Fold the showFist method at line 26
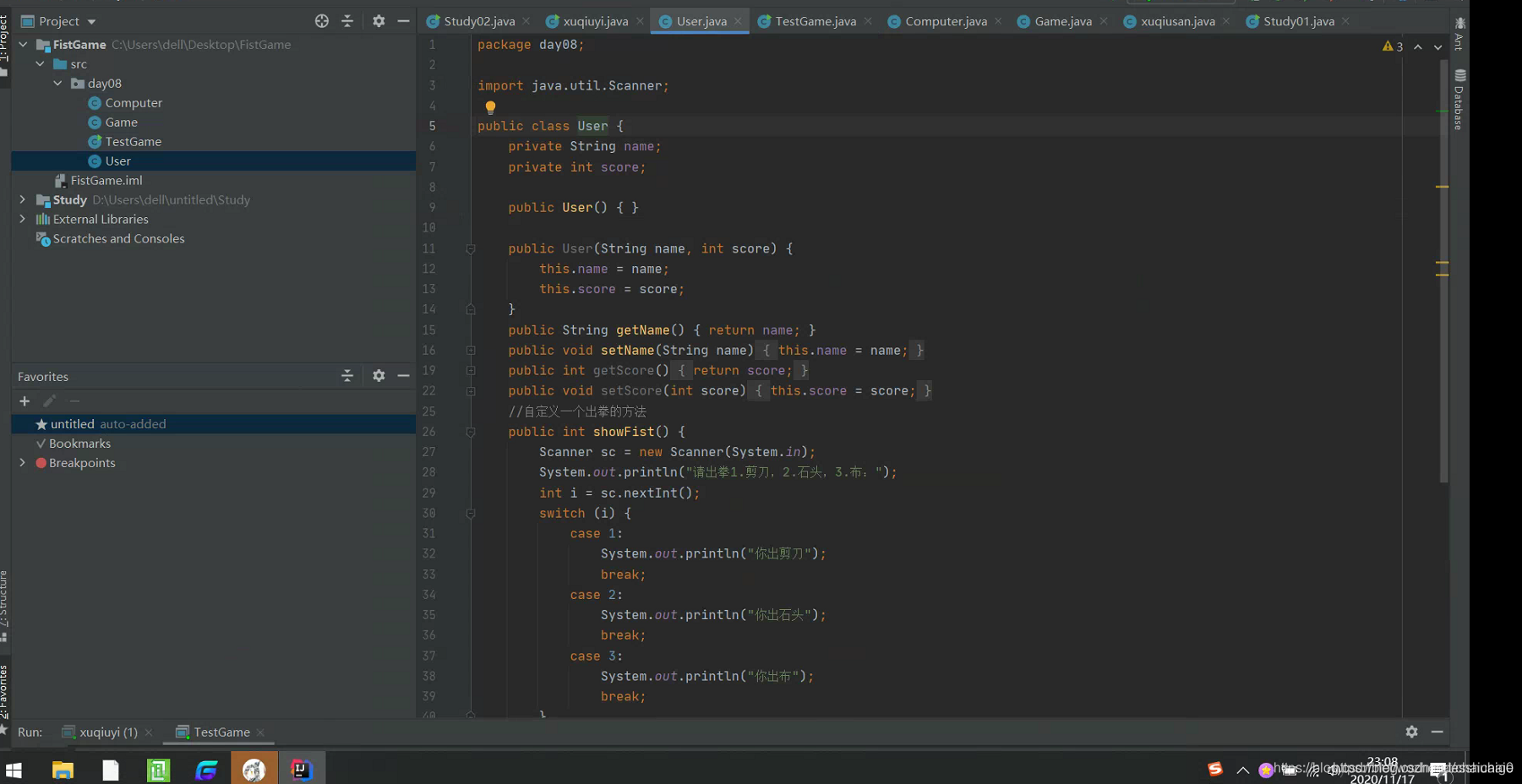 click(x=471, y=432)
